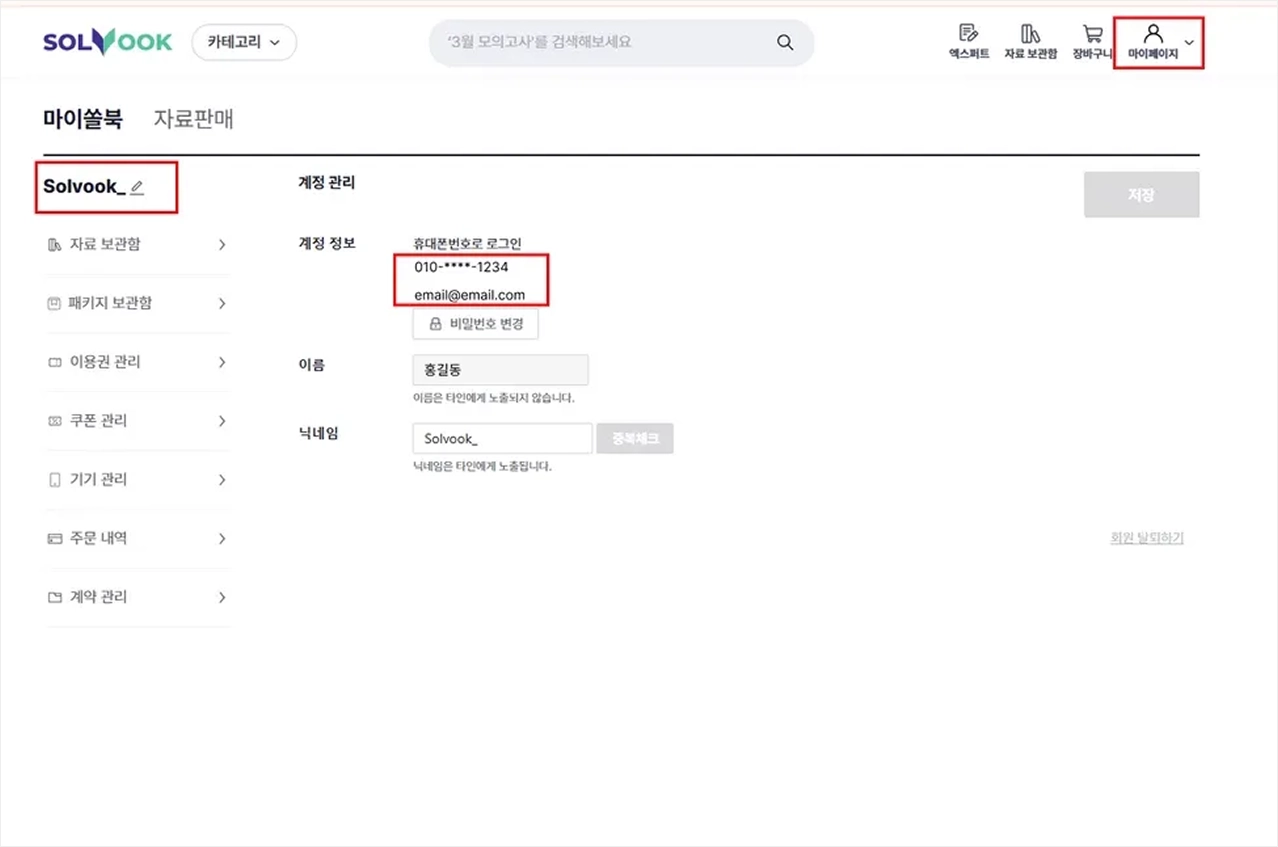
Task: Click the 저장 button
Action: click(1141, 195)
